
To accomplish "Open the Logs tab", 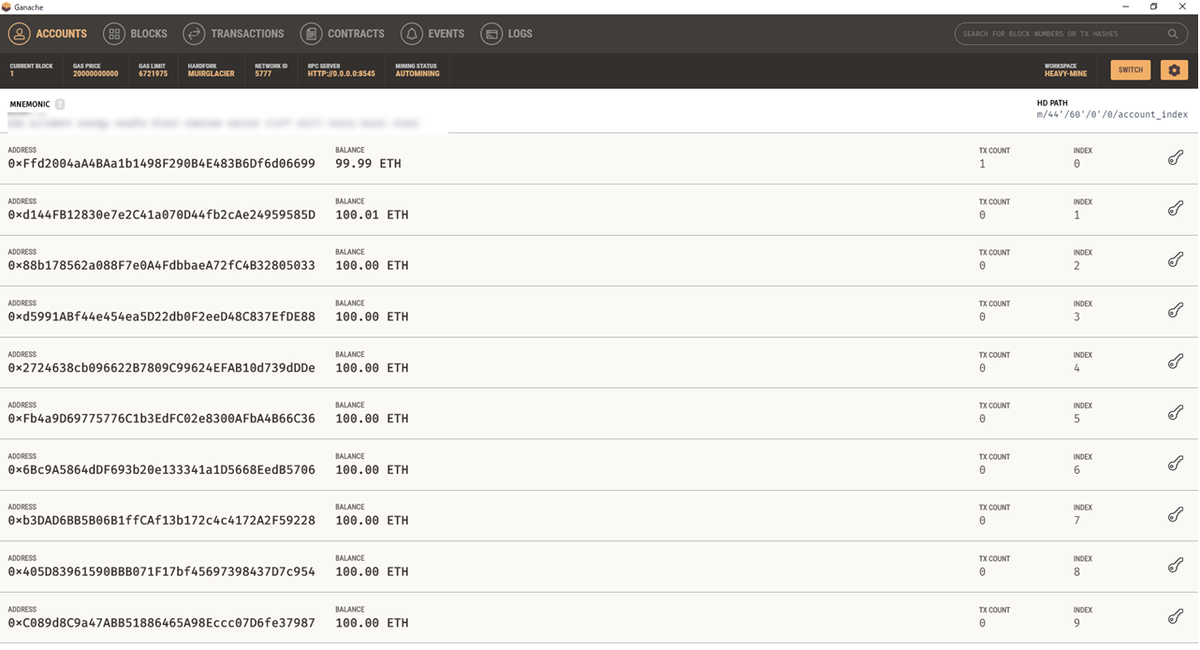I will click(506, 34).
